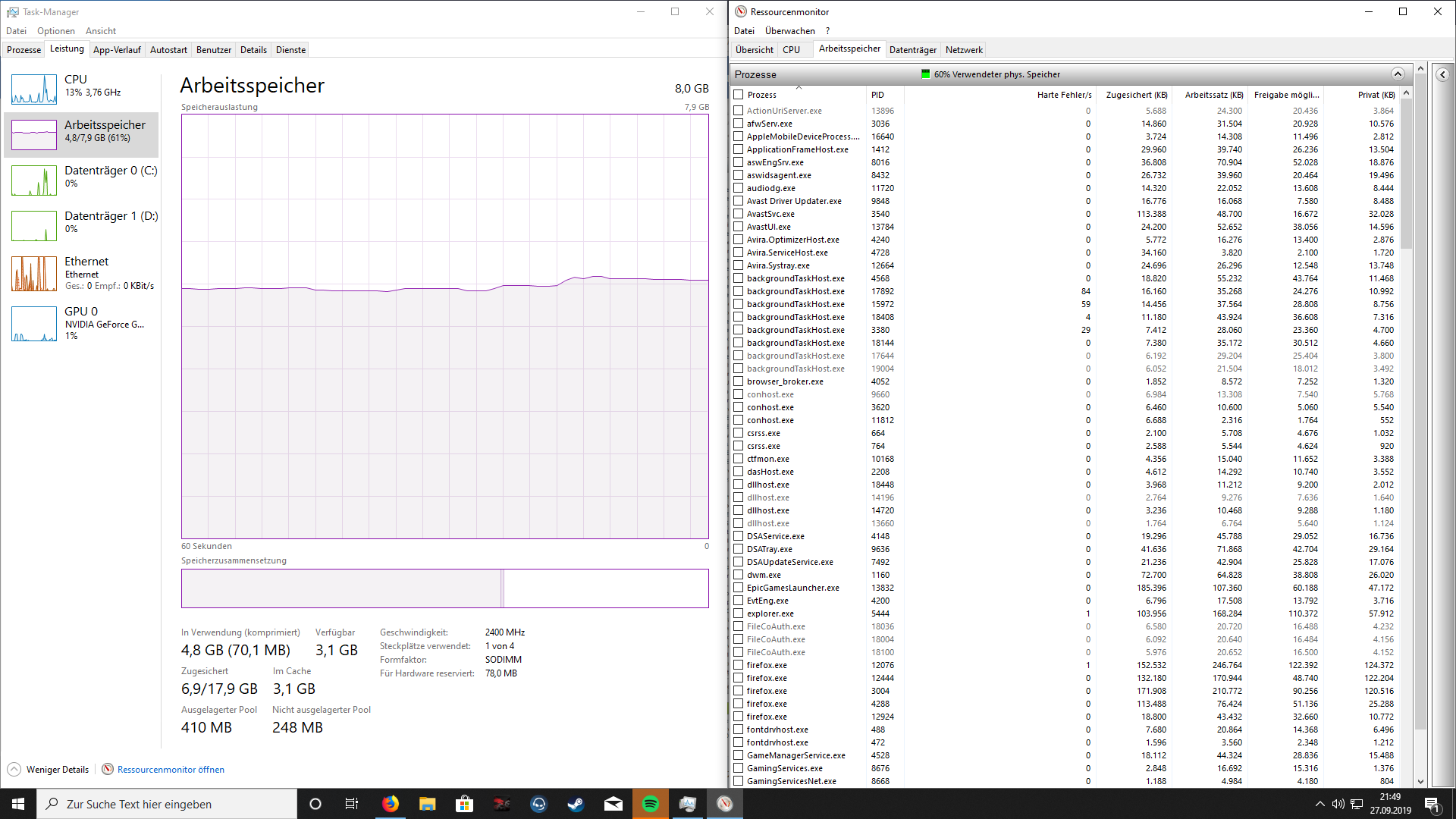Open Spotify from the taskbar

651,804
